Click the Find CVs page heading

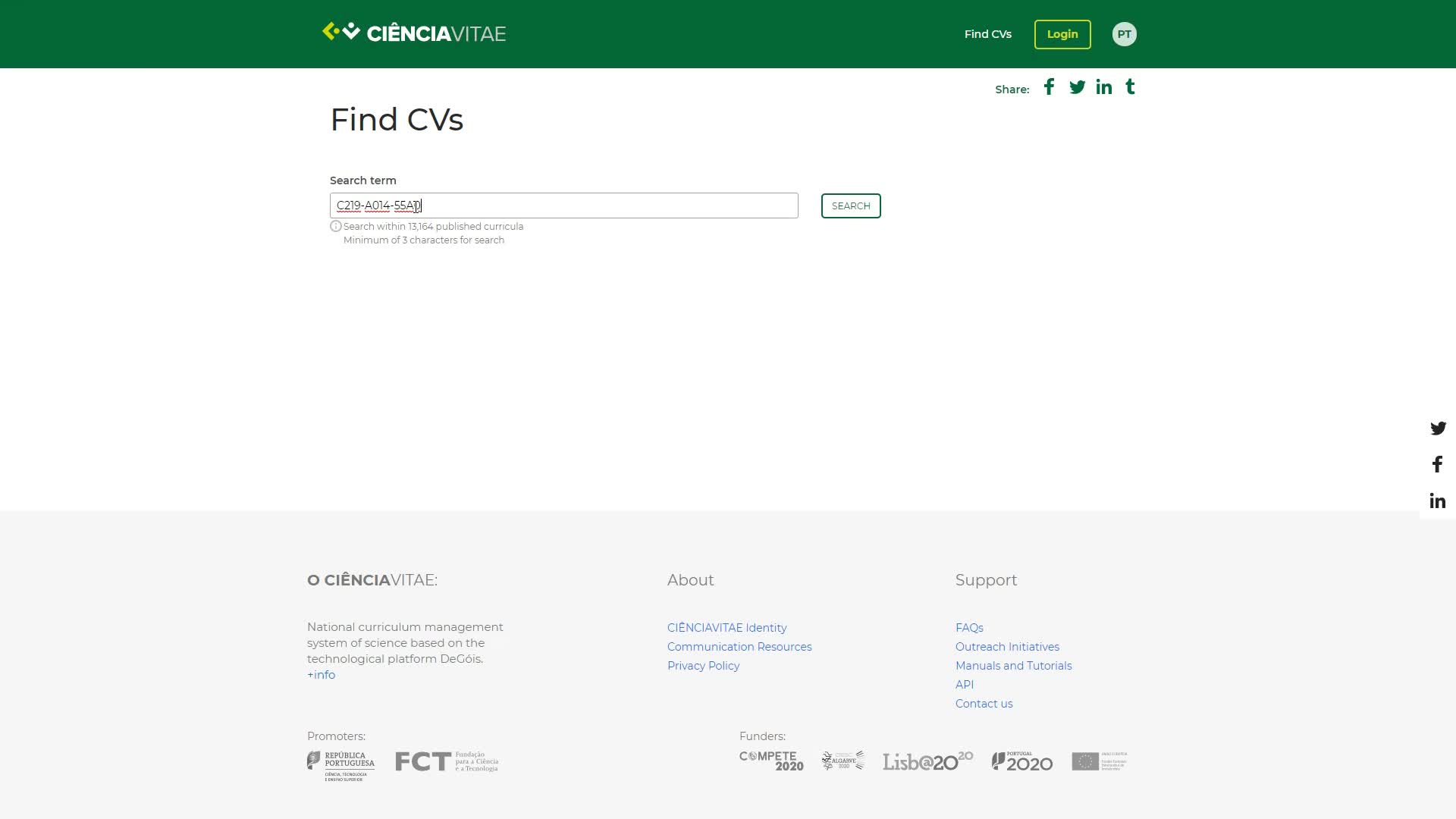[x=397, y=120]
